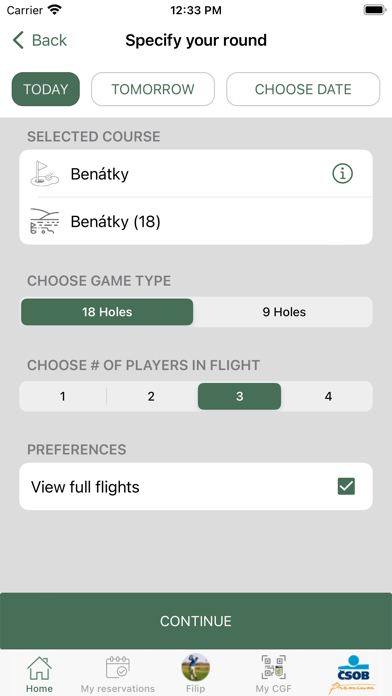Select 18 Holes game type
This screenshot has width=392, height=696.
[107, 312]
